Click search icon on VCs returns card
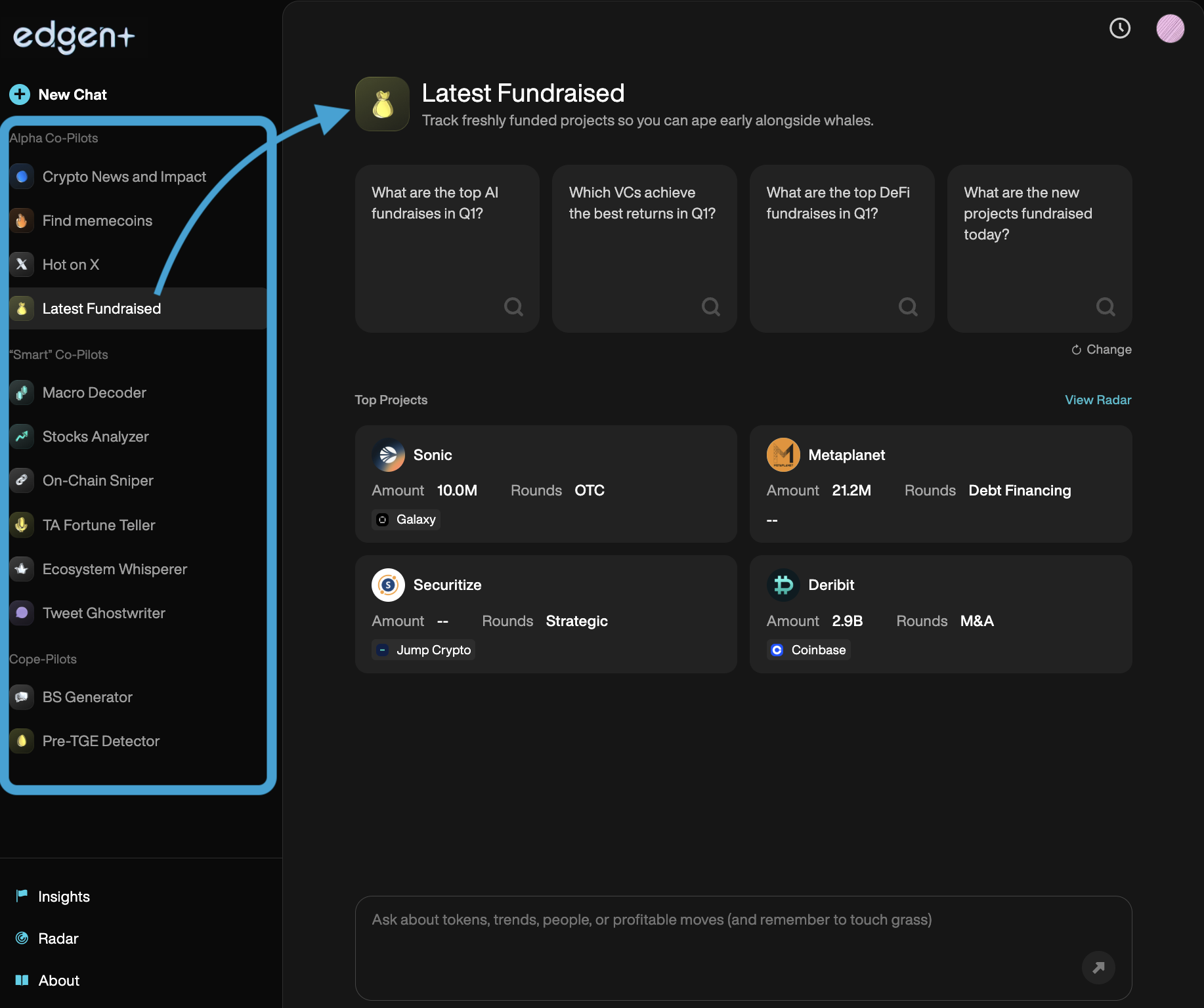1204x1008 pixels. 710,306
